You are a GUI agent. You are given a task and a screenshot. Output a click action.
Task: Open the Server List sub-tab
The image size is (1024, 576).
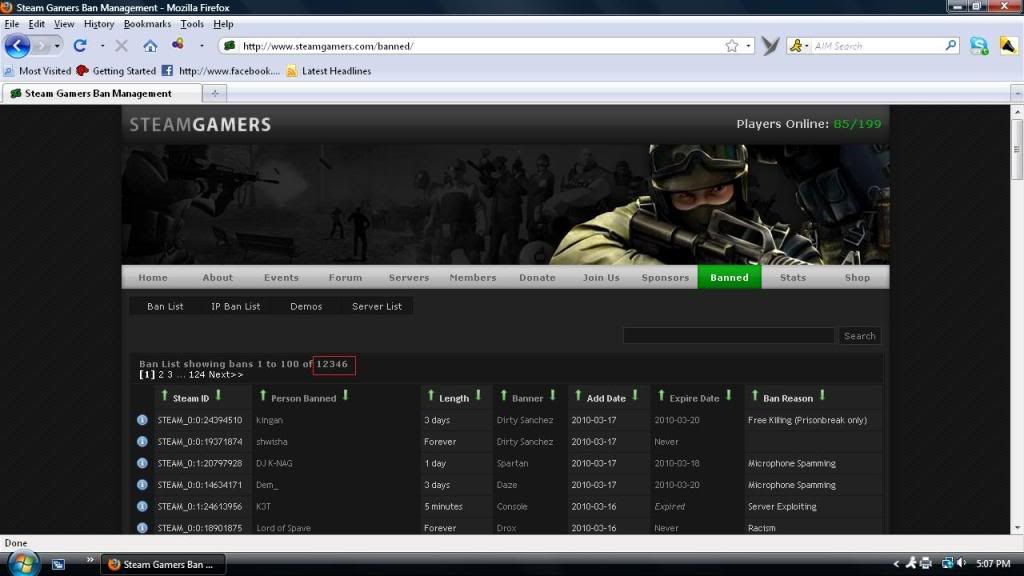pyautogui.click(x=377, y=306)
